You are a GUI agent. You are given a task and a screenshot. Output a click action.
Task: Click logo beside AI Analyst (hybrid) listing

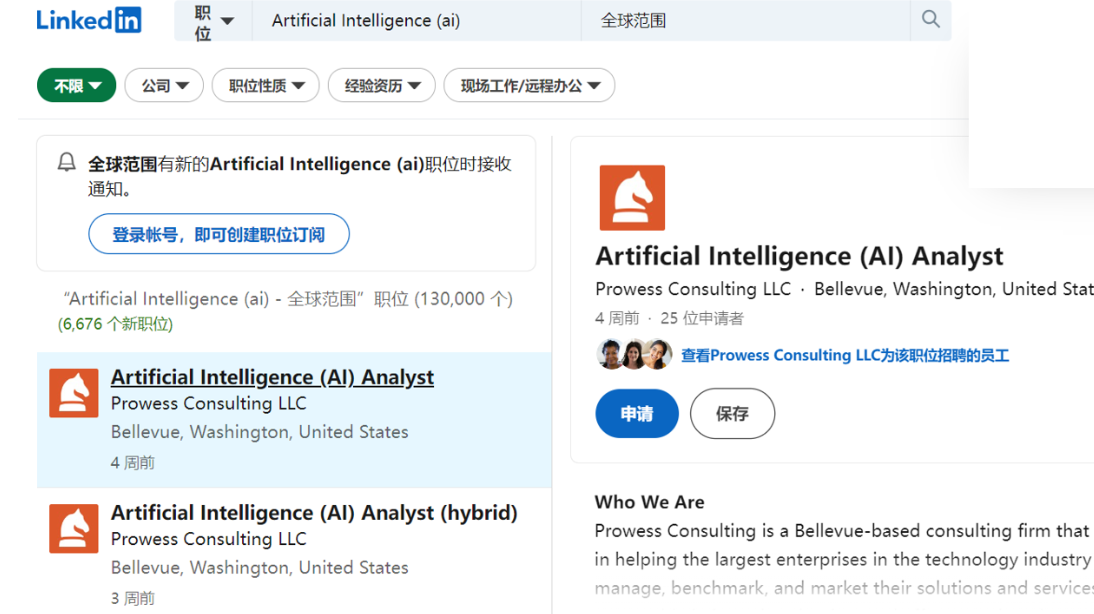click(74, 528)
